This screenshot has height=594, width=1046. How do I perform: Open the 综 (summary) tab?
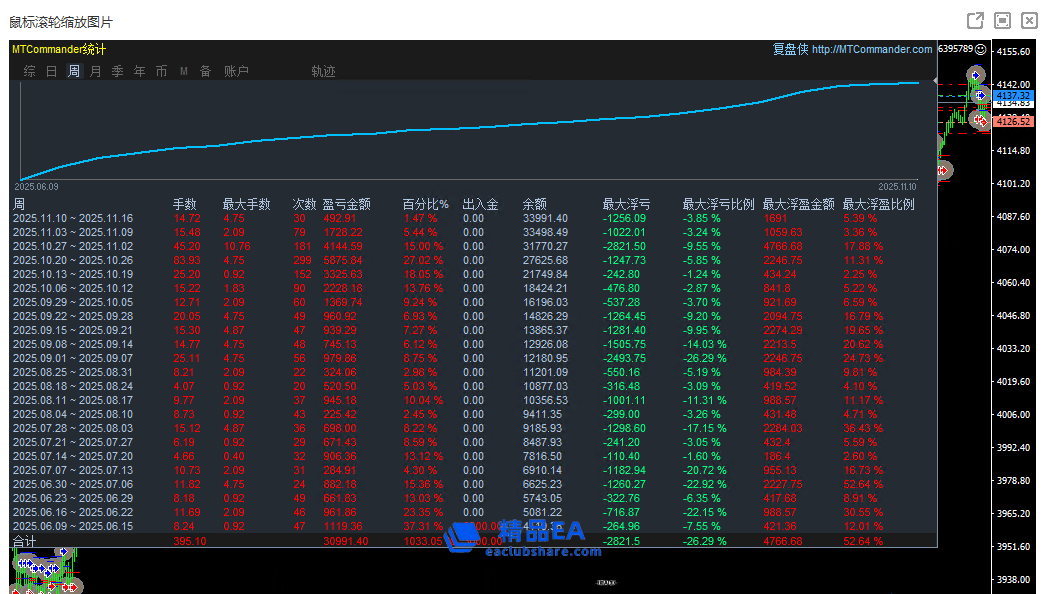click(30, 71)
